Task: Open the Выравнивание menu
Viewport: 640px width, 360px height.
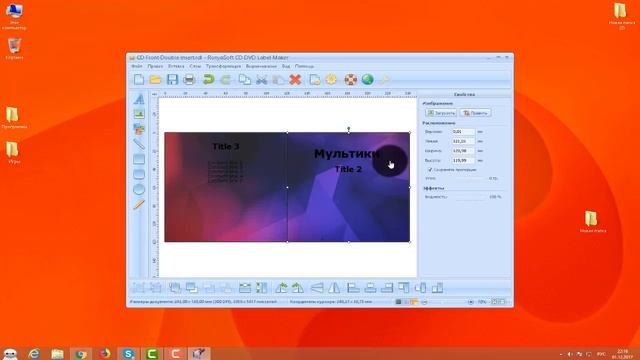Action: click(261, 66)
